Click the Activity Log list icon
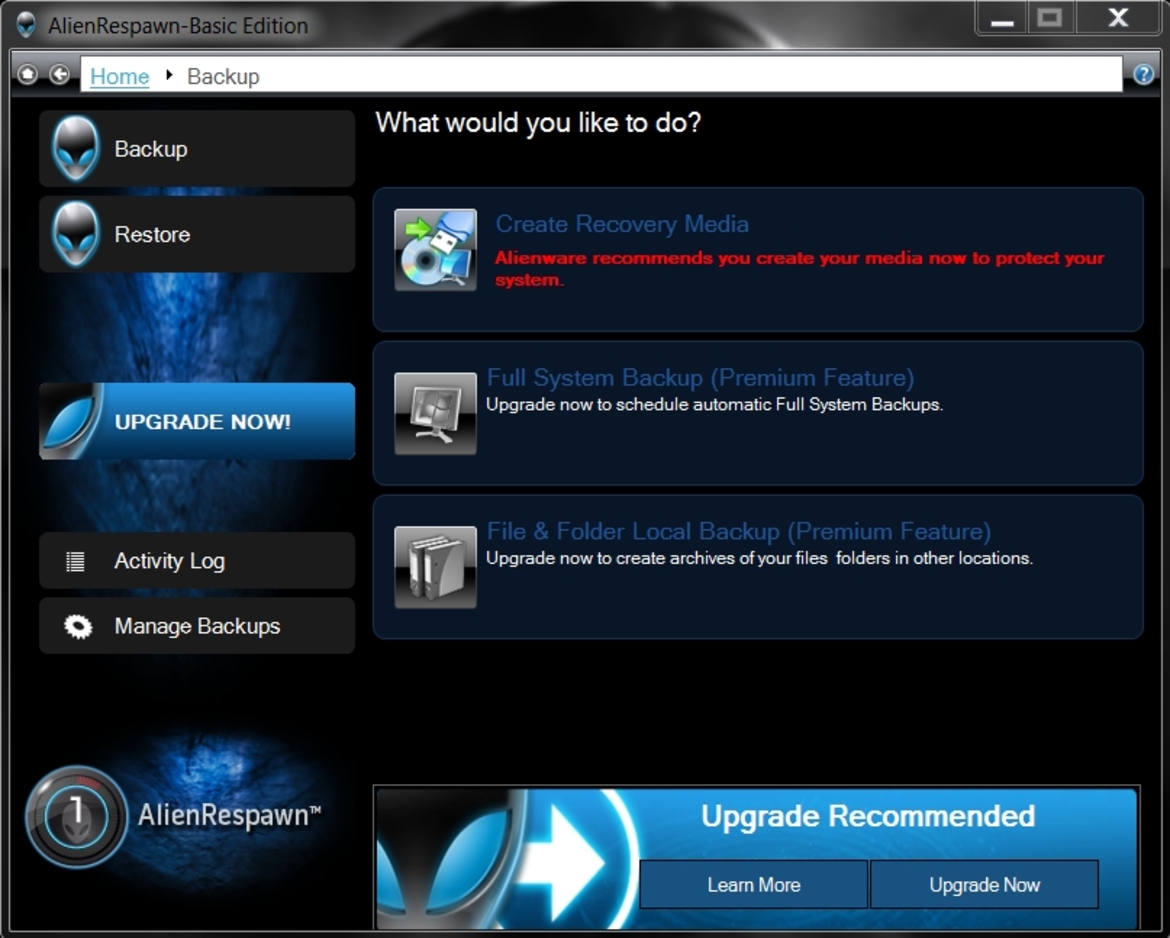 75,561
